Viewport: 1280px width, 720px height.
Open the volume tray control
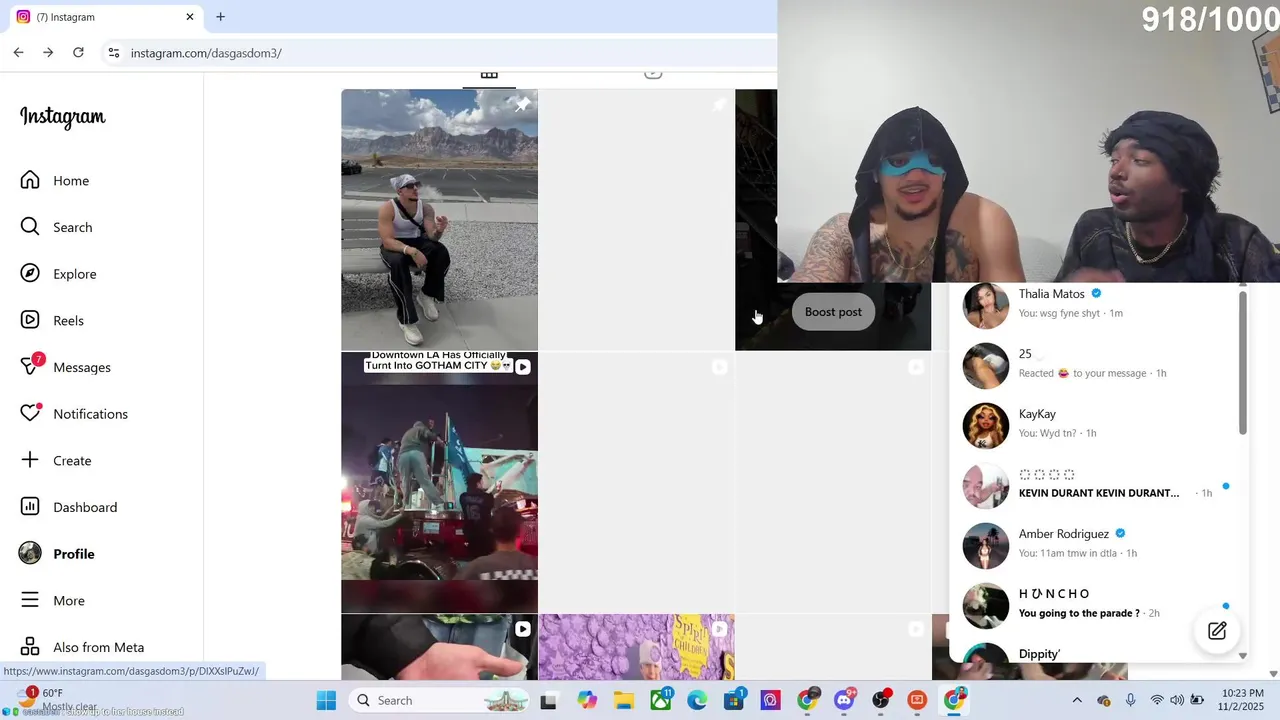[1178, 700]
